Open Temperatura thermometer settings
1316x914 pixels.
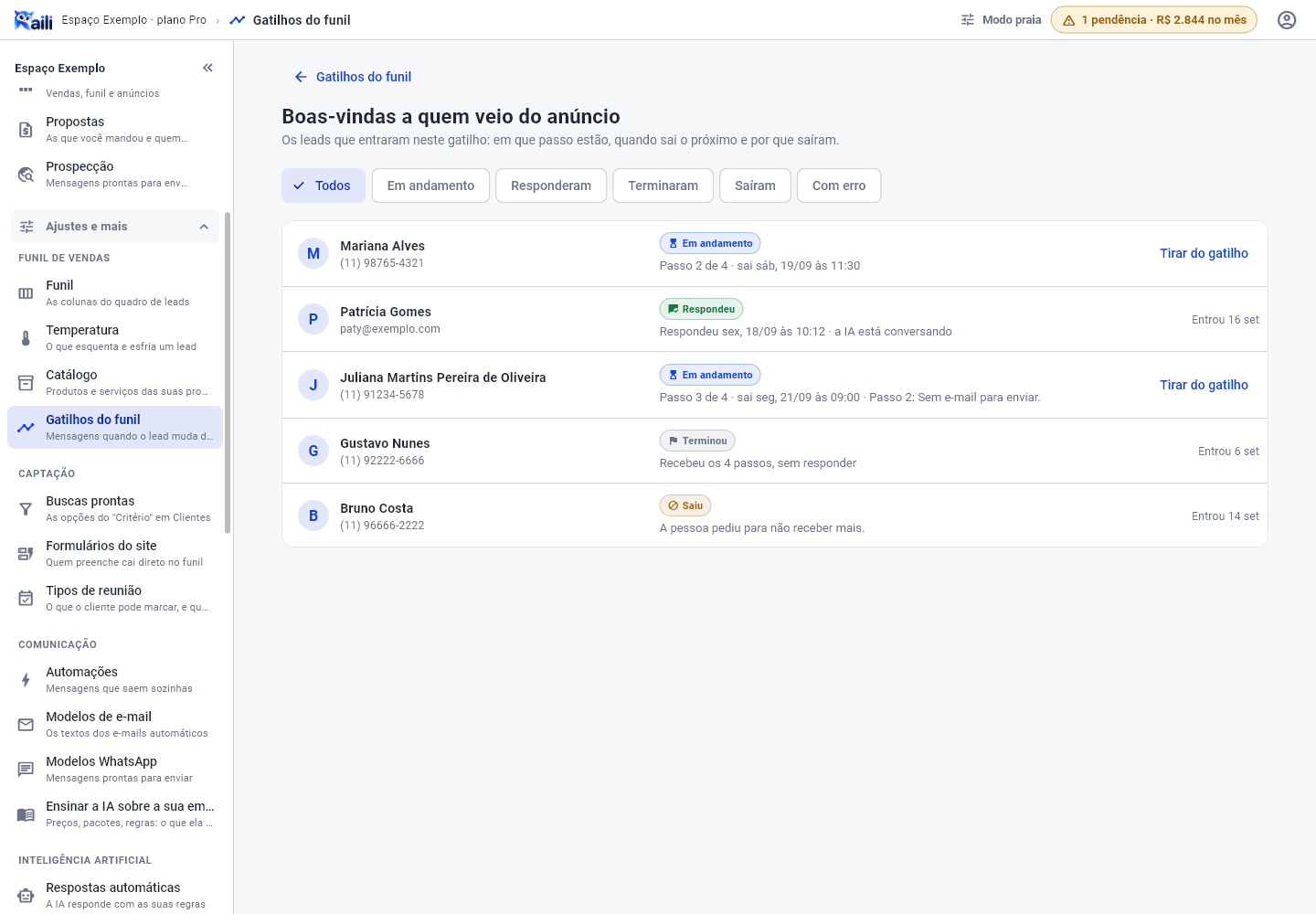click(115, 337)
